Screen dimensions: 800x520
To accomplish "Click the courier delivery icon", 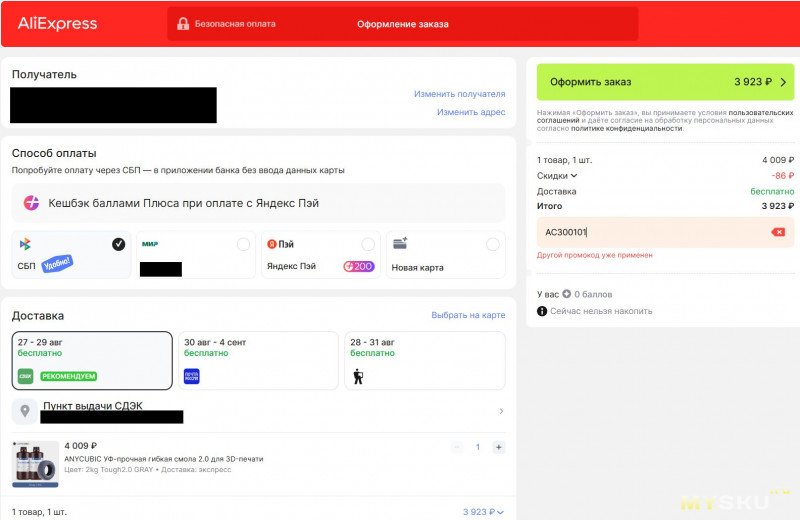I will click(358, 377).
